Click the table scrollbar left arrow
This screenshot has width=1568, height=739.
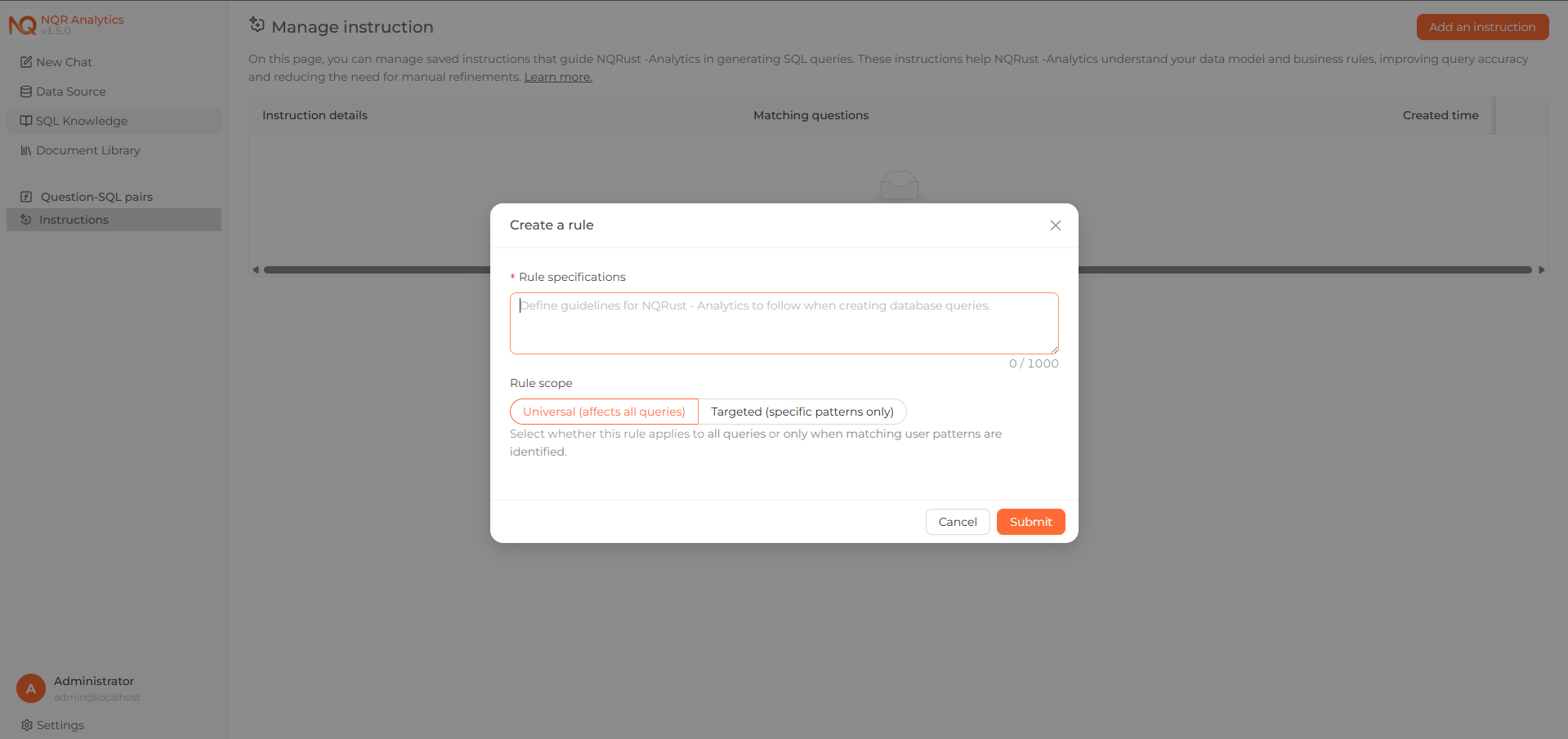coord(256,269)
